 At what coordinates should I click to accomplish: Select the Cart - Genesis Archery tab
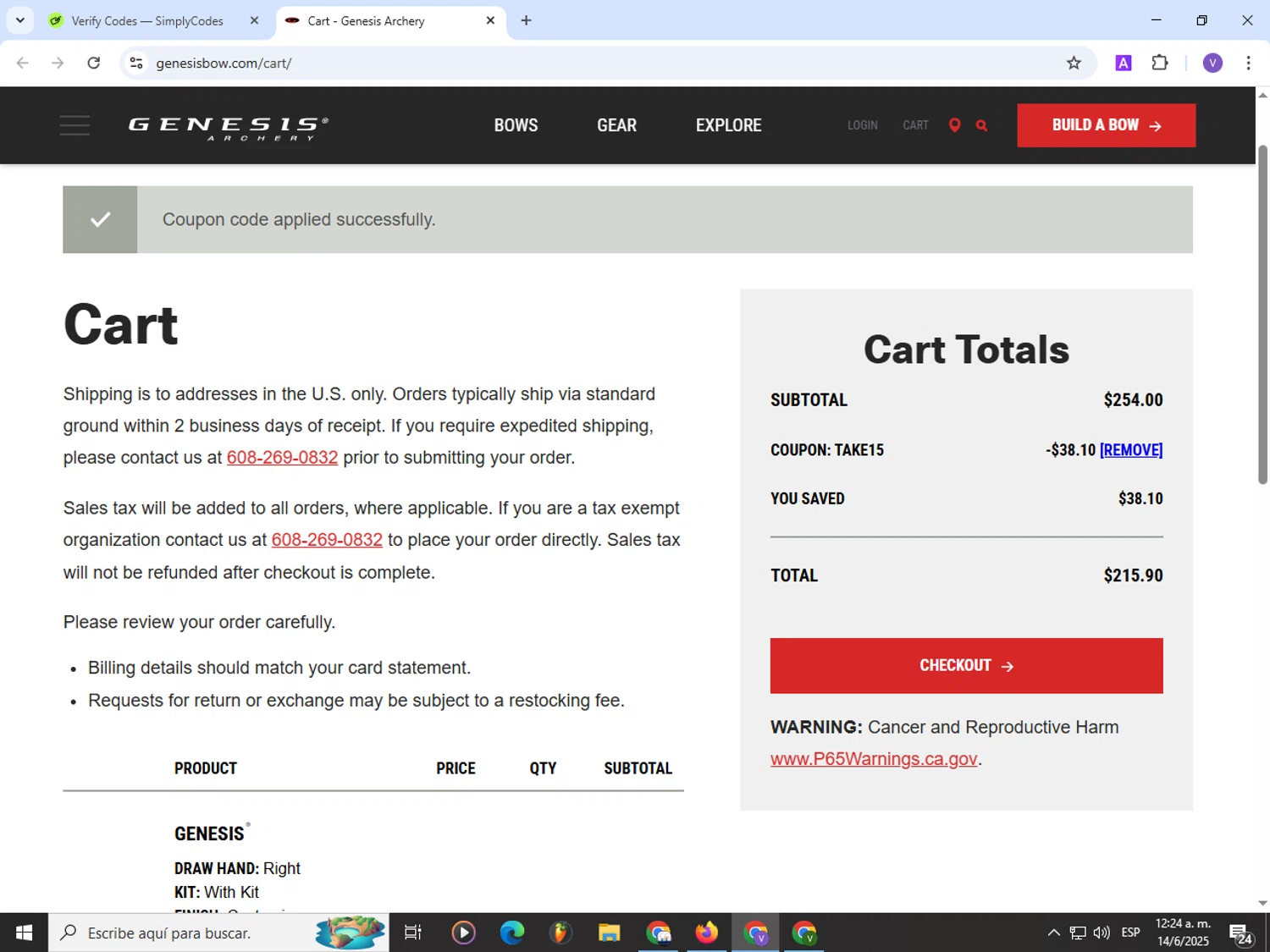tap(389, 20)
